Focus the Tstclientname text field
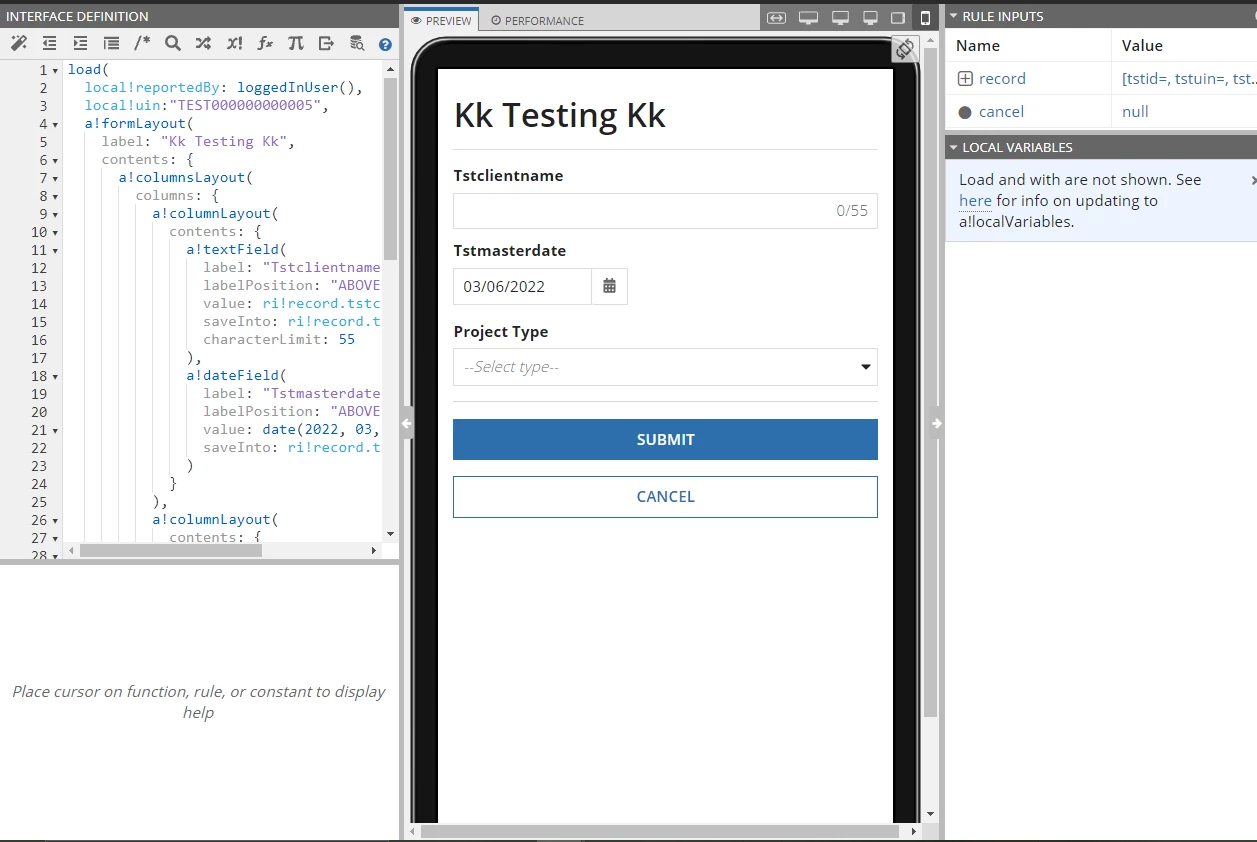 (x=665, y=211)
